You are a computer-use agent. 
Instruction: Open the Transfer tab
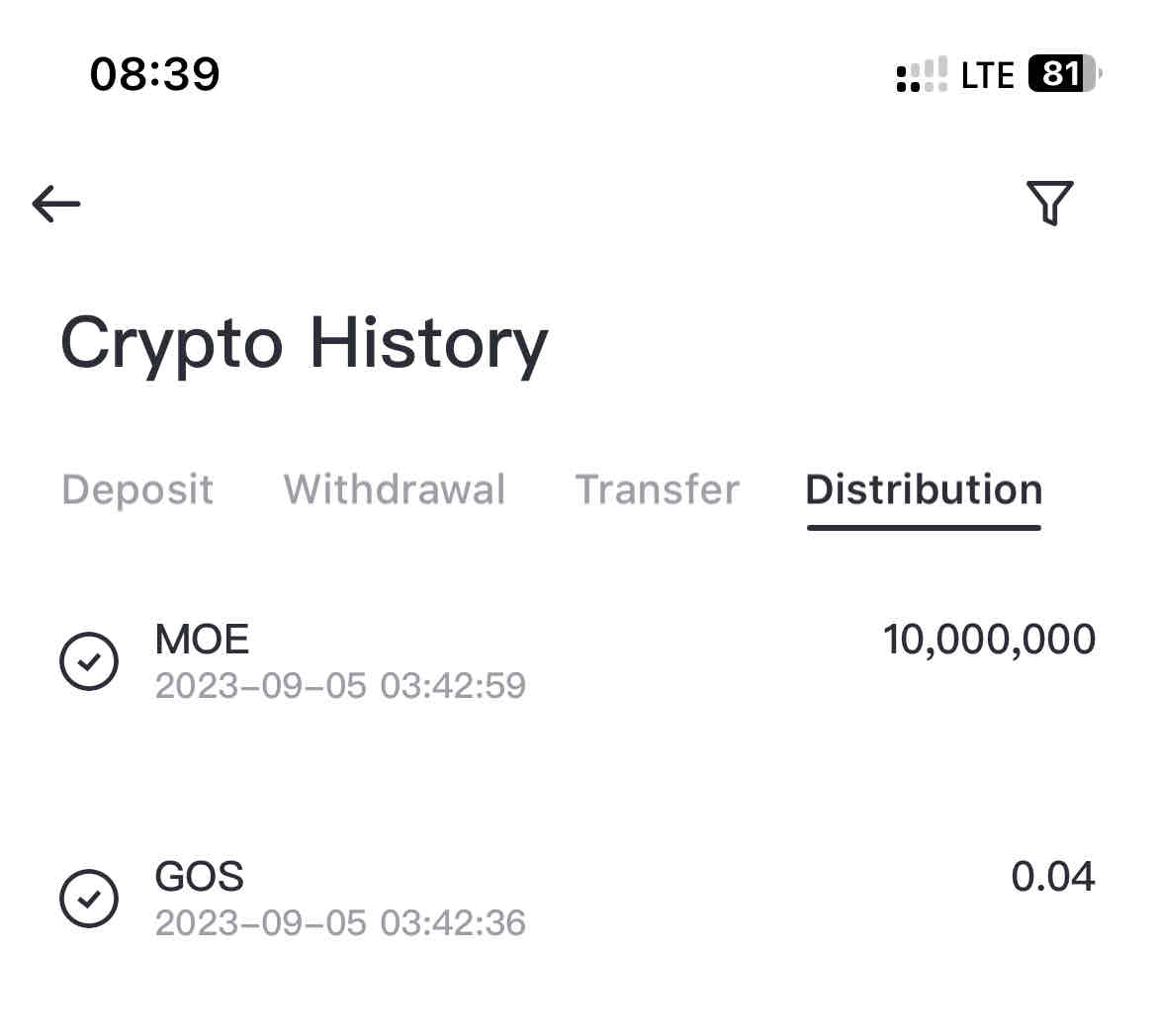pyautogui.click(x=658, y=489)
